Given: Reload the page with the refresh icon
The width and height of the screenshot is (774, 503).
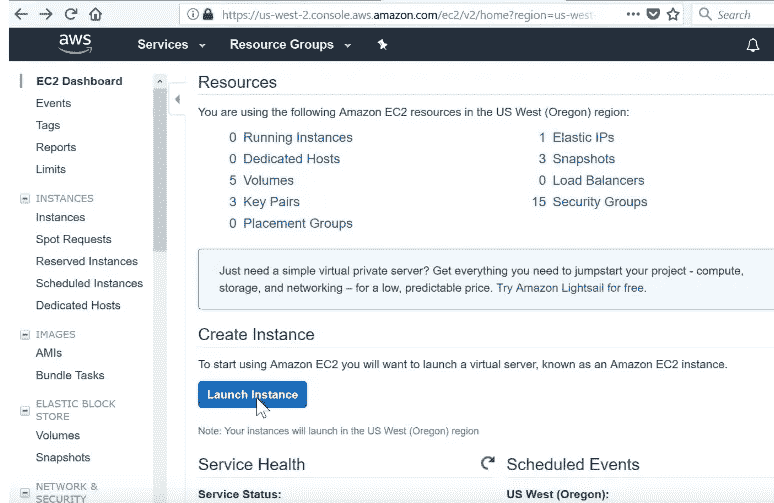Looking at the screenshot, I should (71, 14).
